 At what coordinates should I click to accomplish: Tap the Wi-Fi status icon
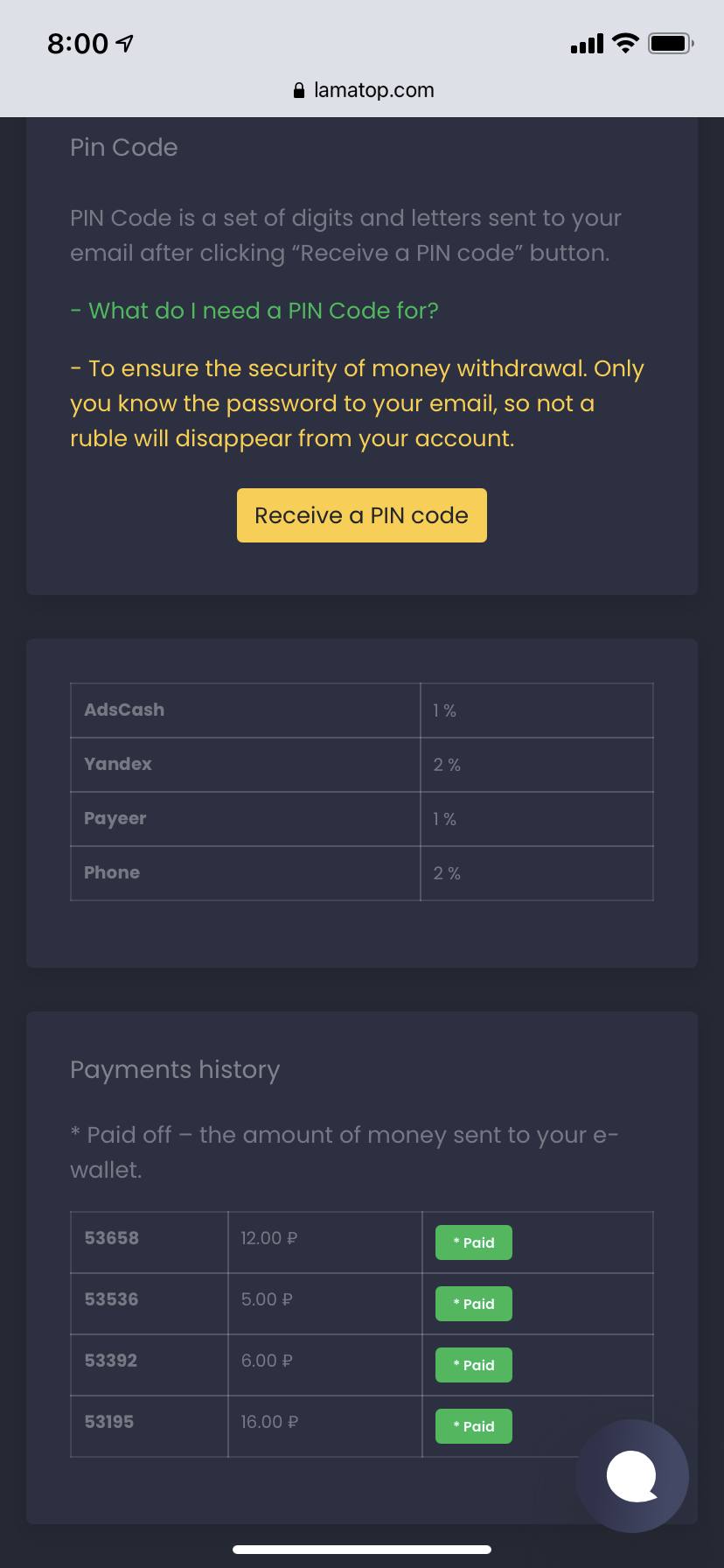pyautogui.click(x=625, y=43)
